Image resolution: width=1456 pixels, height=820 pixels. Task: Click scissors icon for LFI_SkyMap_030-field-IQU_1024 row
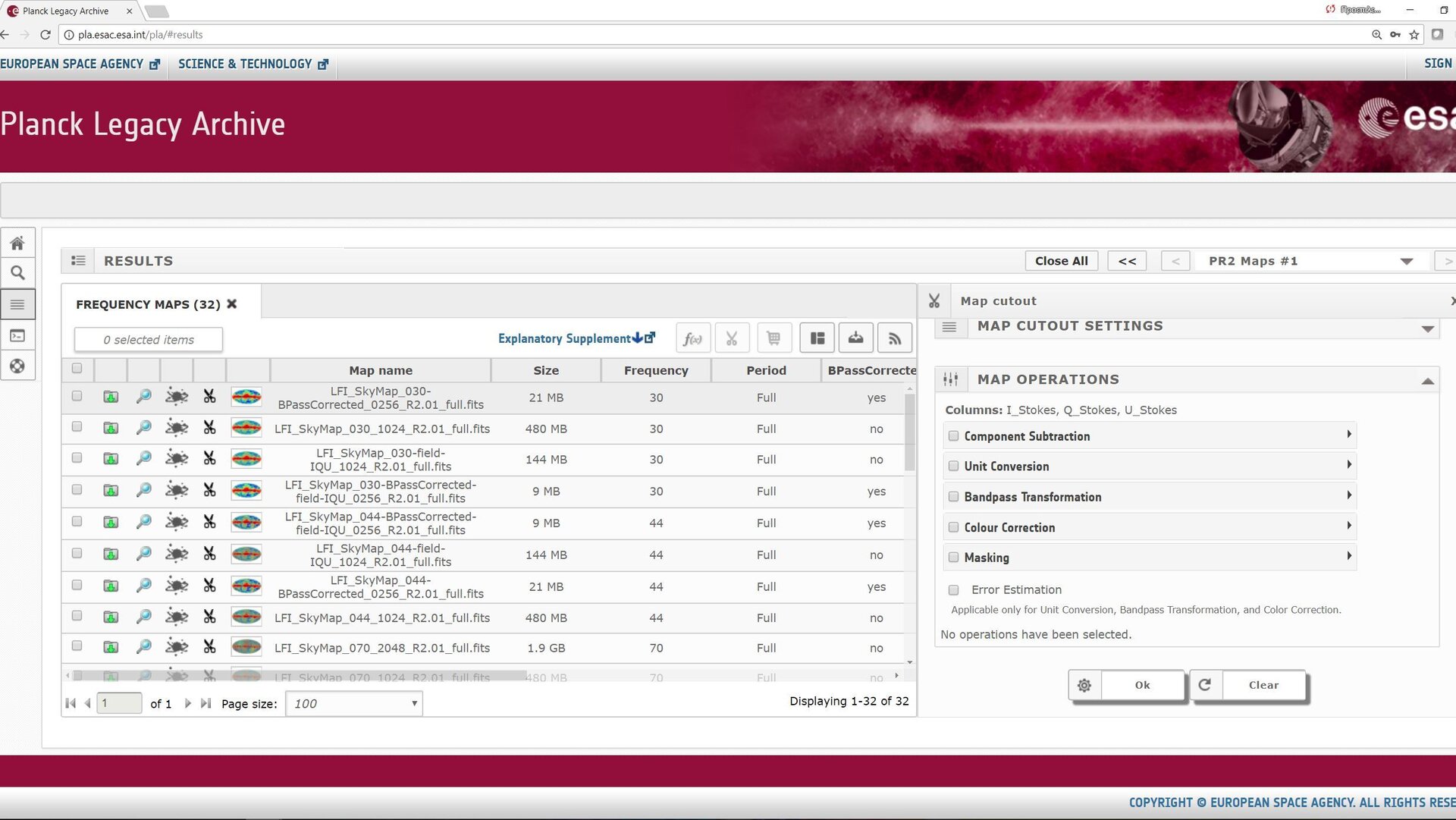(x=209, y=458)
